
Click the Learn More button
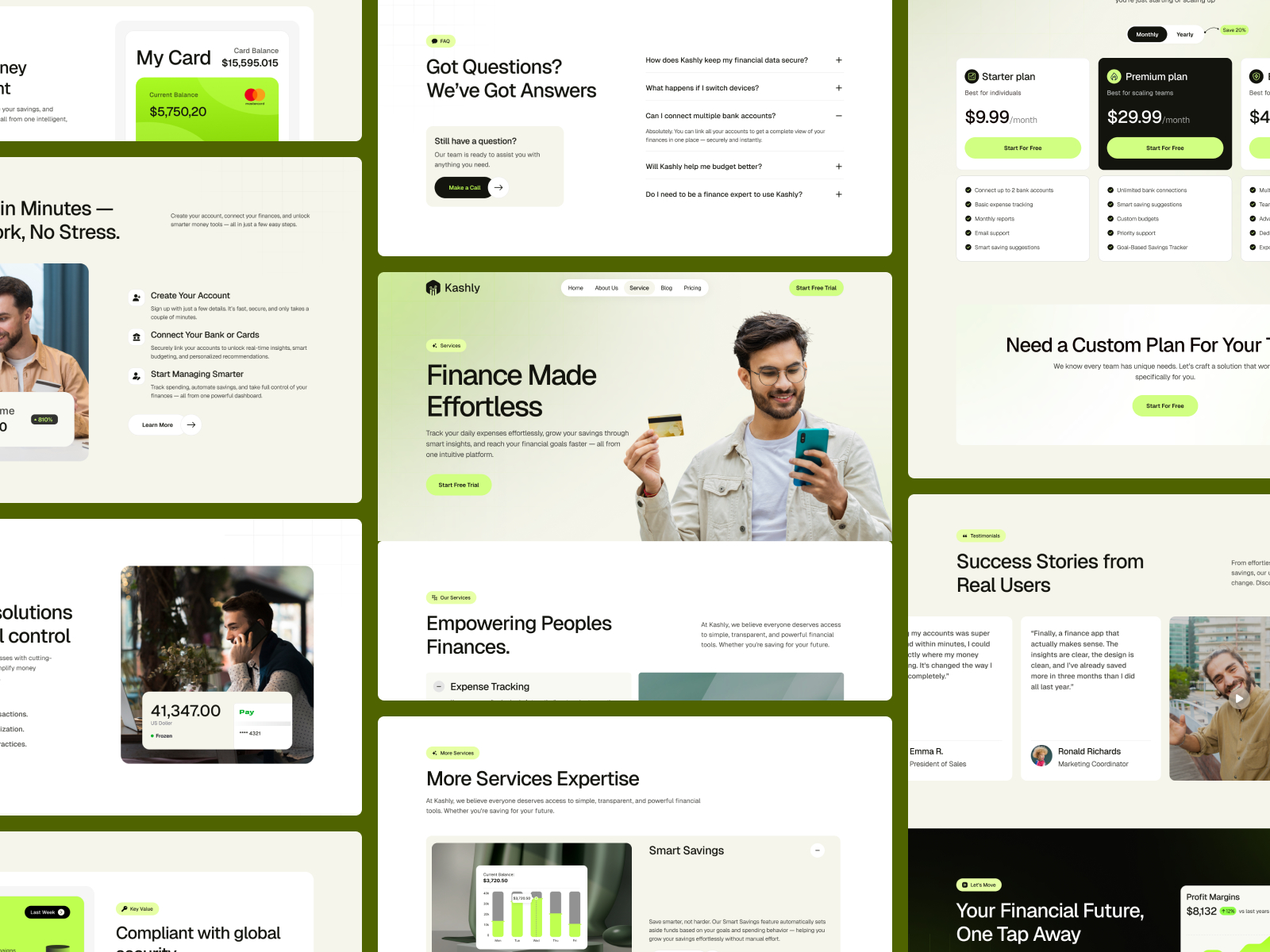tap(157, 424)
